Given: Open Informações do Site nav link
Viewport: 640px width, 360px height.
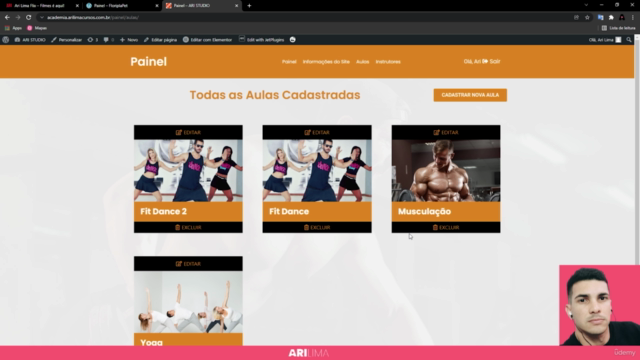Looking at the screenshot, I should point(326,62).
